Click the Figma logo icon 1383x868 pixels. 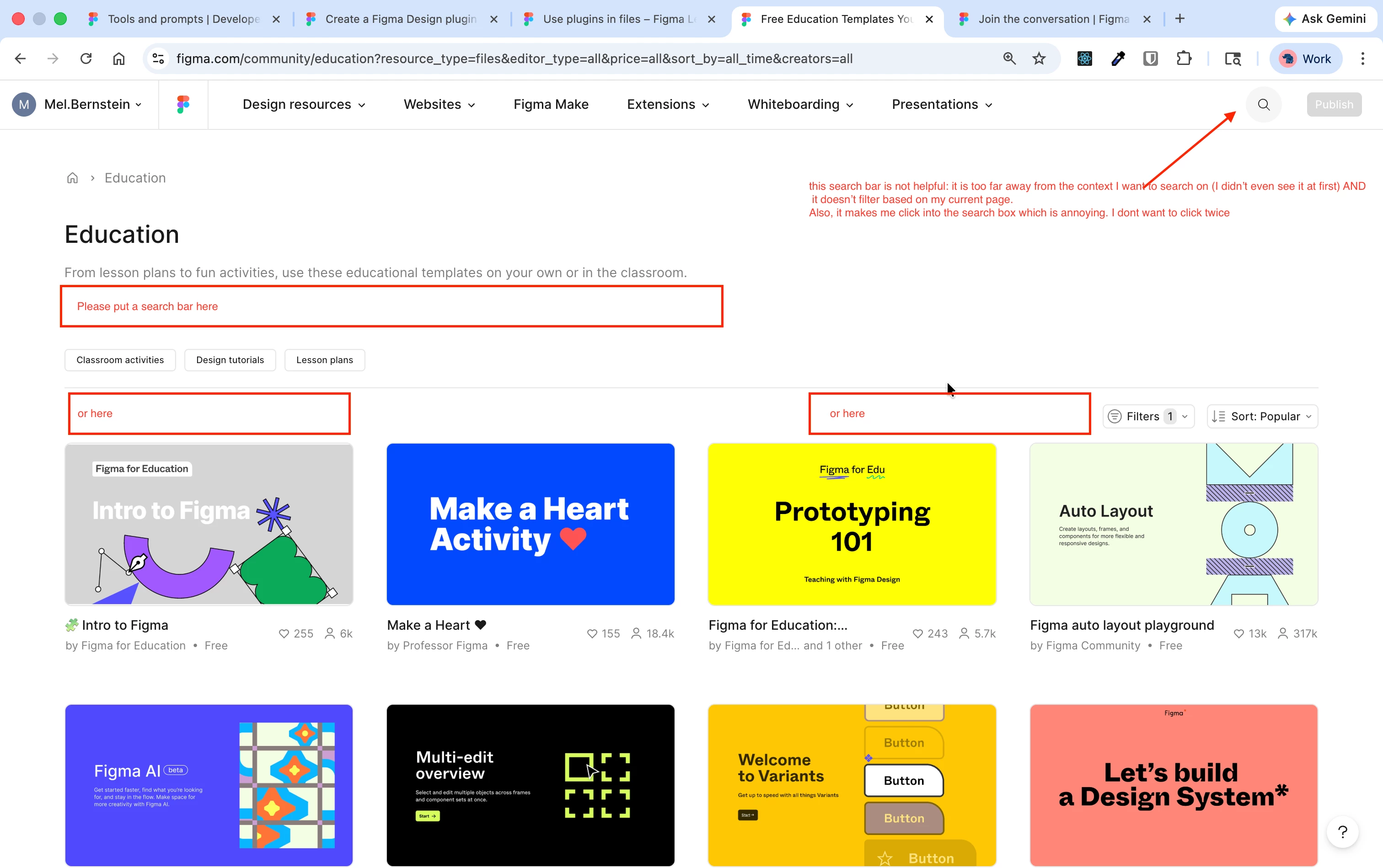183,104
